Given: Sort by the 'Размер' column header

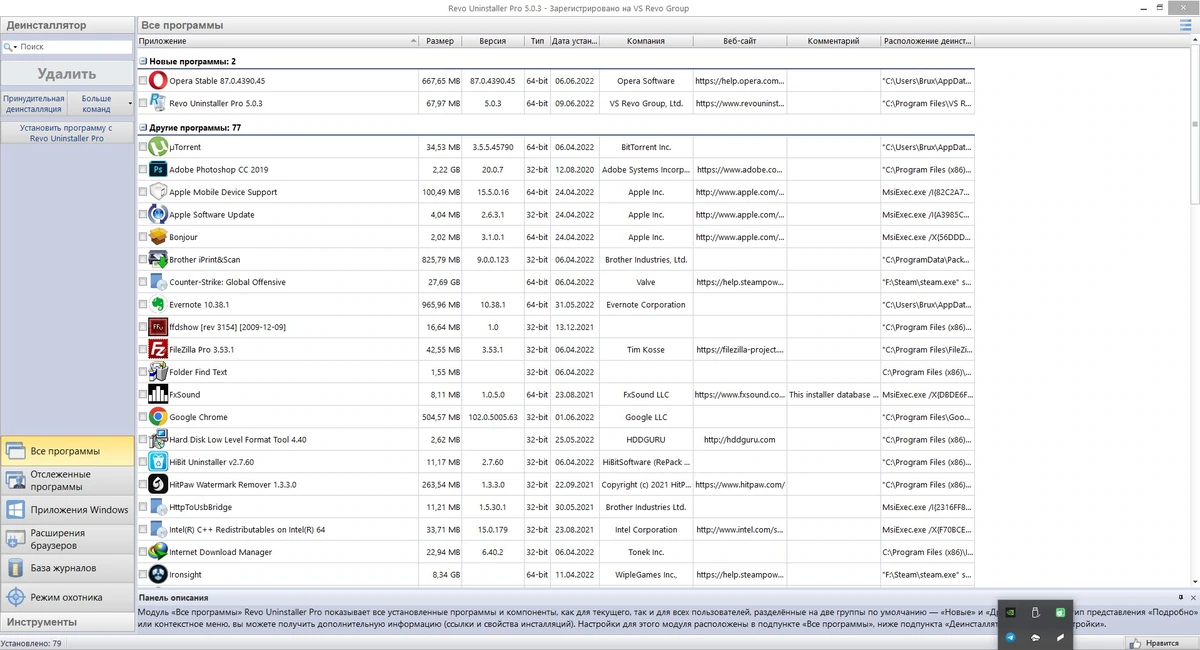Looking at the screenshot, I should 440,41.
